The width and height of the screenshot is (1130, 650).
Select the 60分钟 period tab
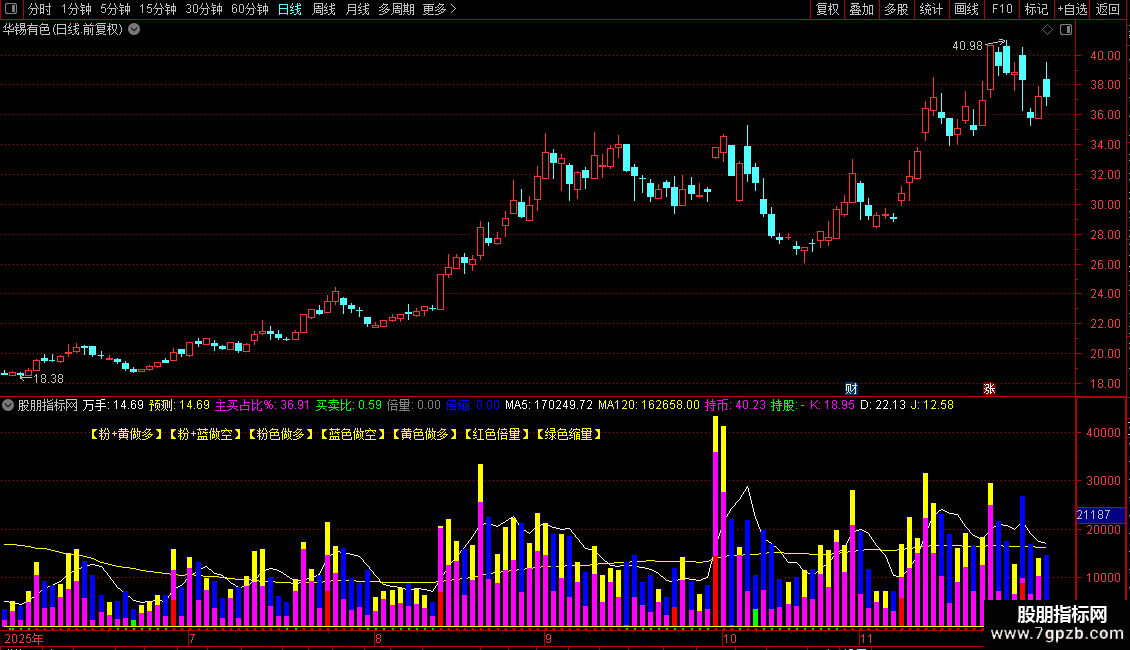[249, 9]
